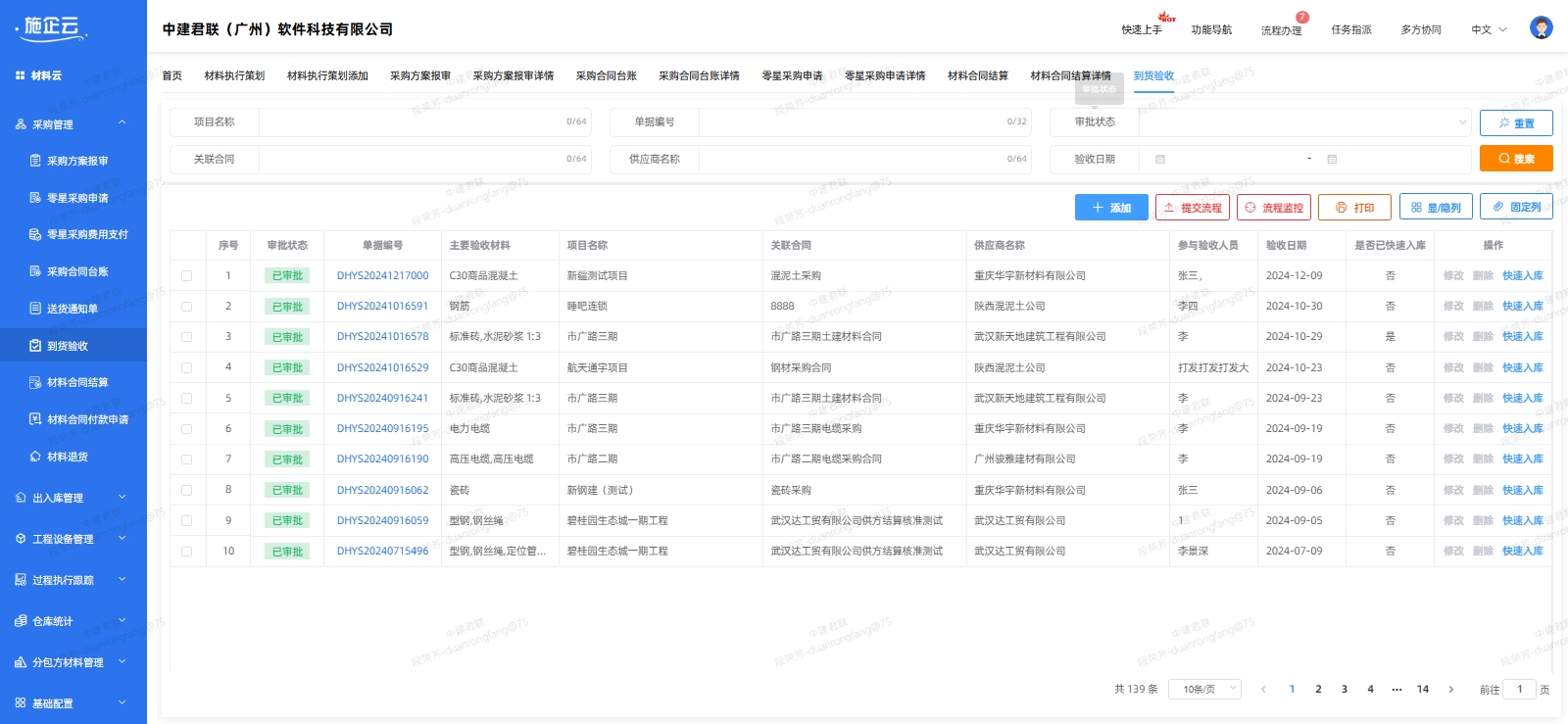Open the 中文 language dropdown

1489,29
